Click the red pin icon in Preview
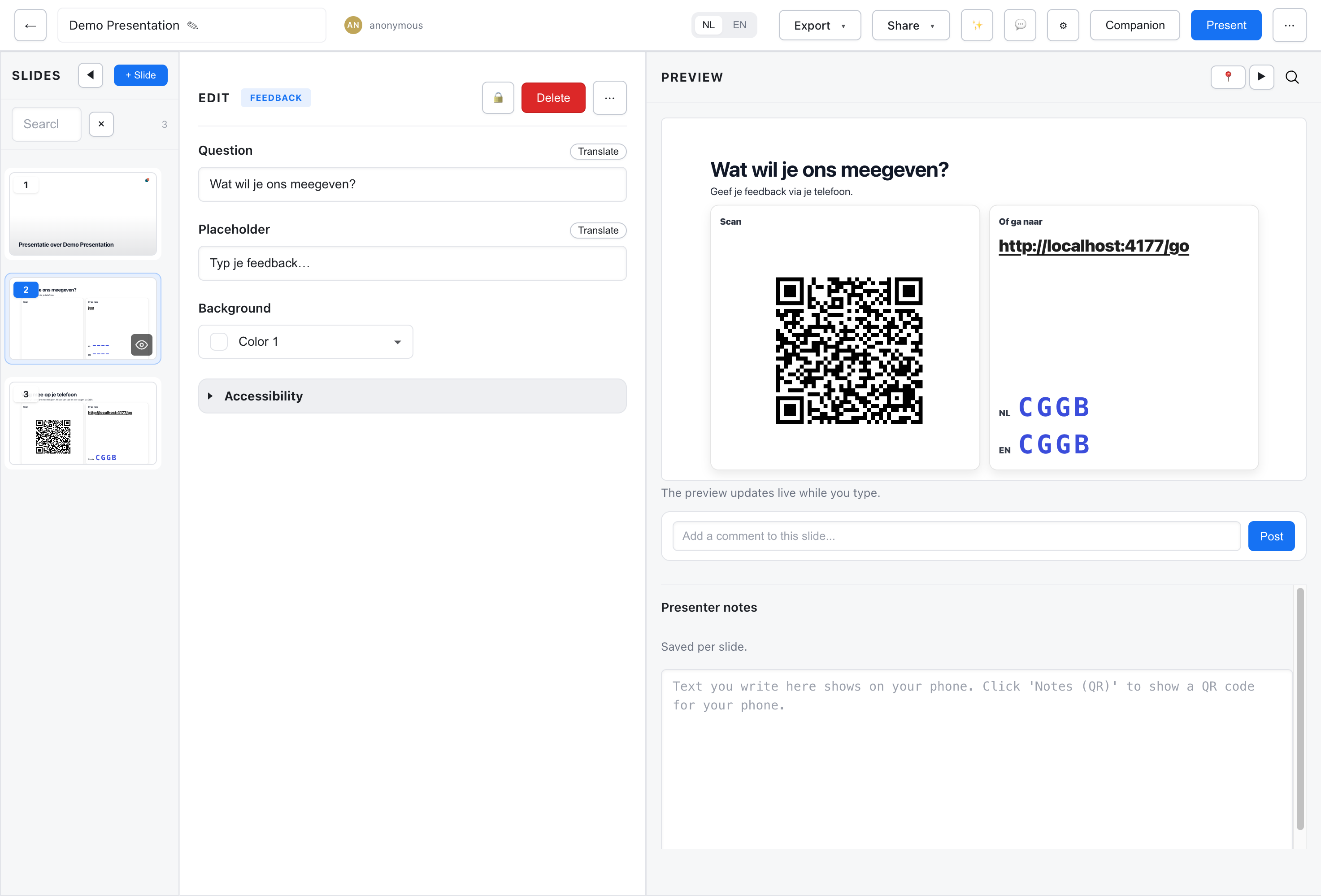1321x896 pixels. coord(1228,77)
